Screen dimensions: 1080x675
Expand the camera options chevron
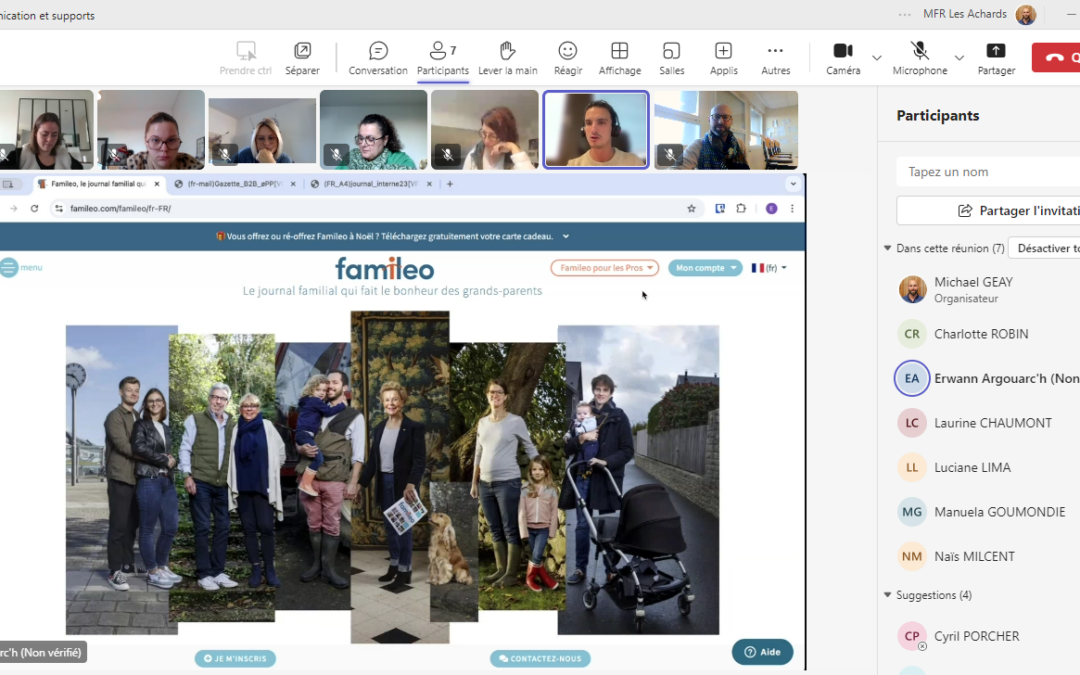click(x=877, y=58)
